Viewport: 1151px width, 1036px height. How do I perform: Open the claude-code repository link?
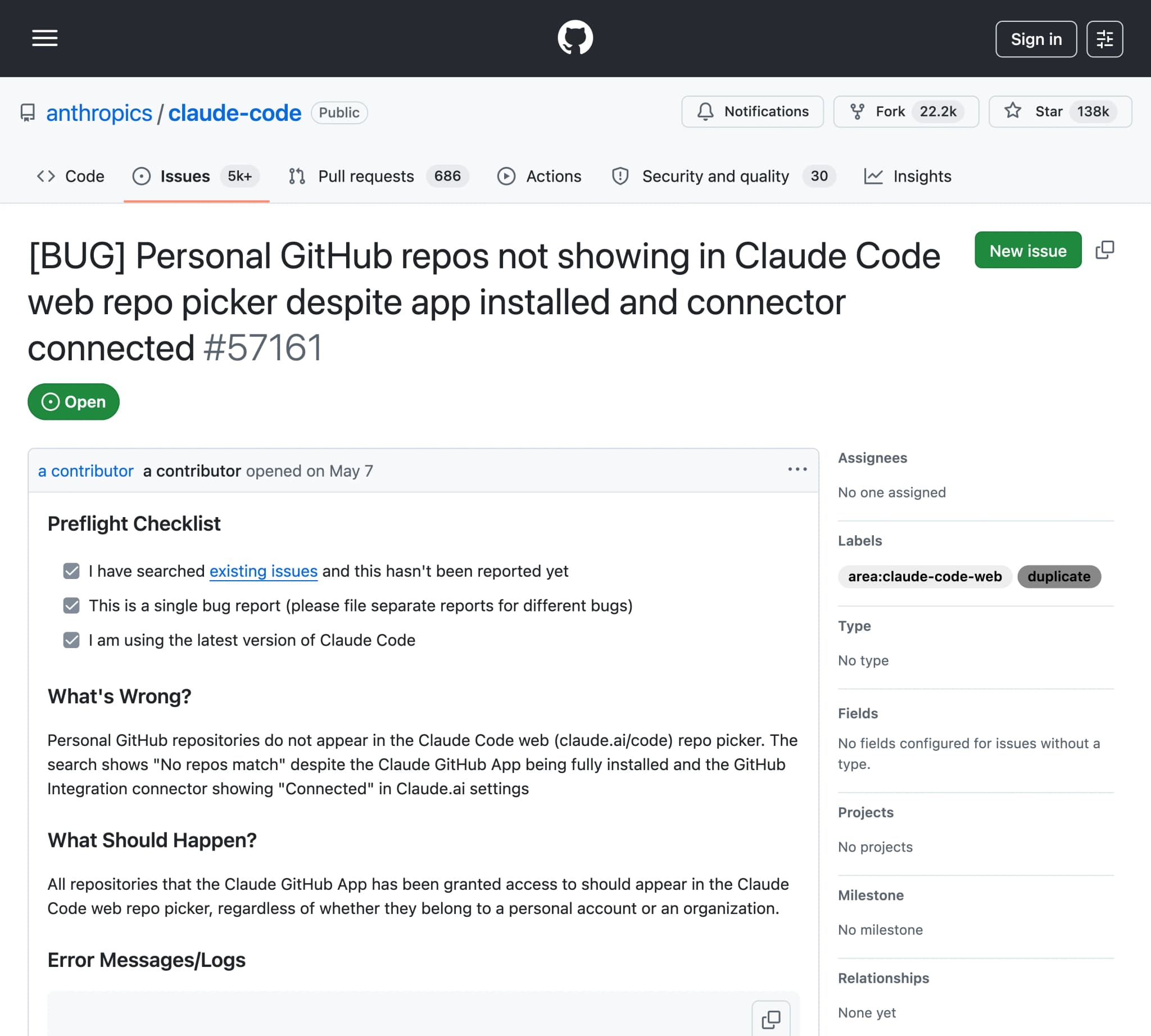pos(234,113)
